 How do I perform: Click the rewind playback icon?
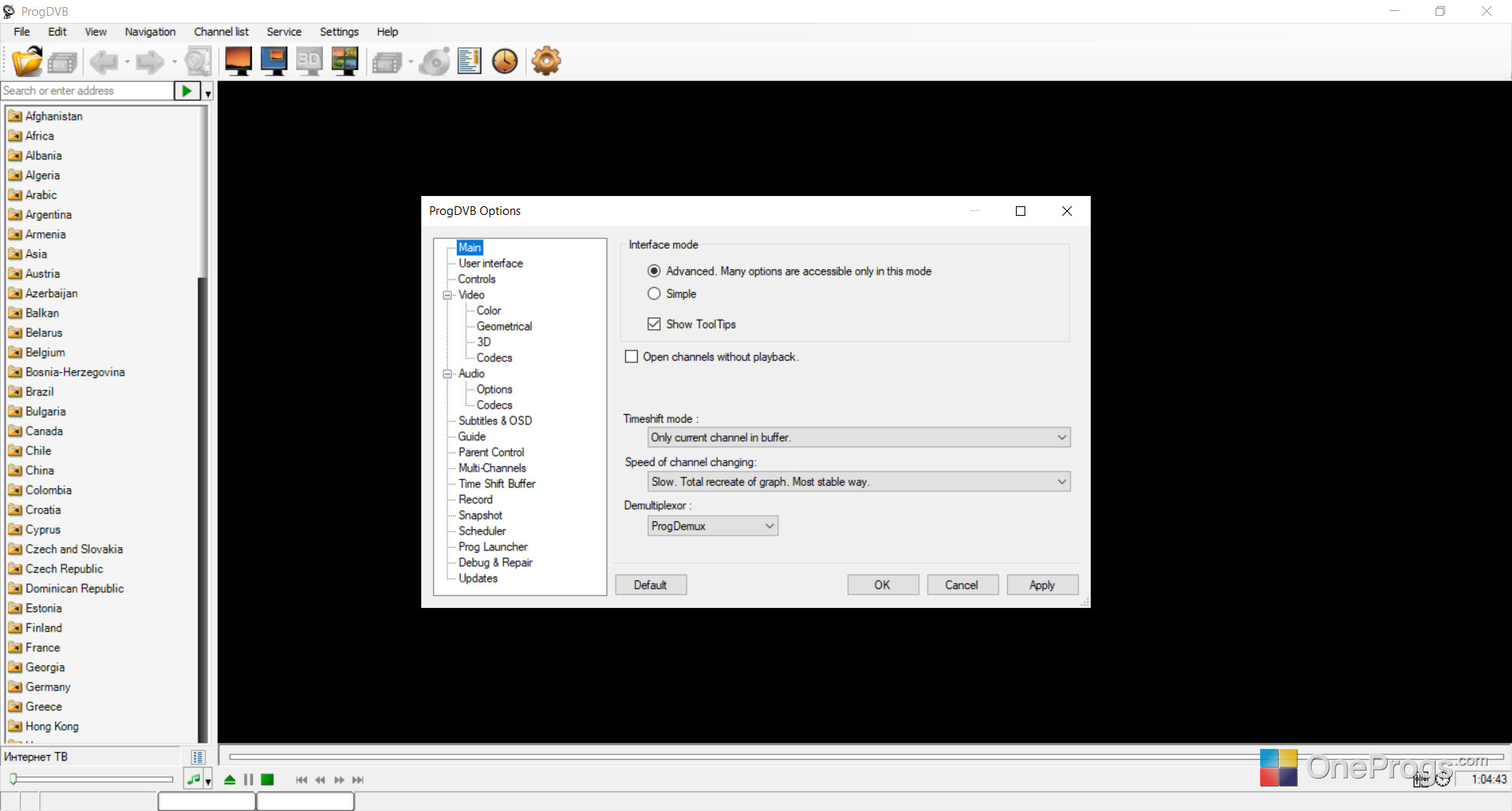click(320, 780)
